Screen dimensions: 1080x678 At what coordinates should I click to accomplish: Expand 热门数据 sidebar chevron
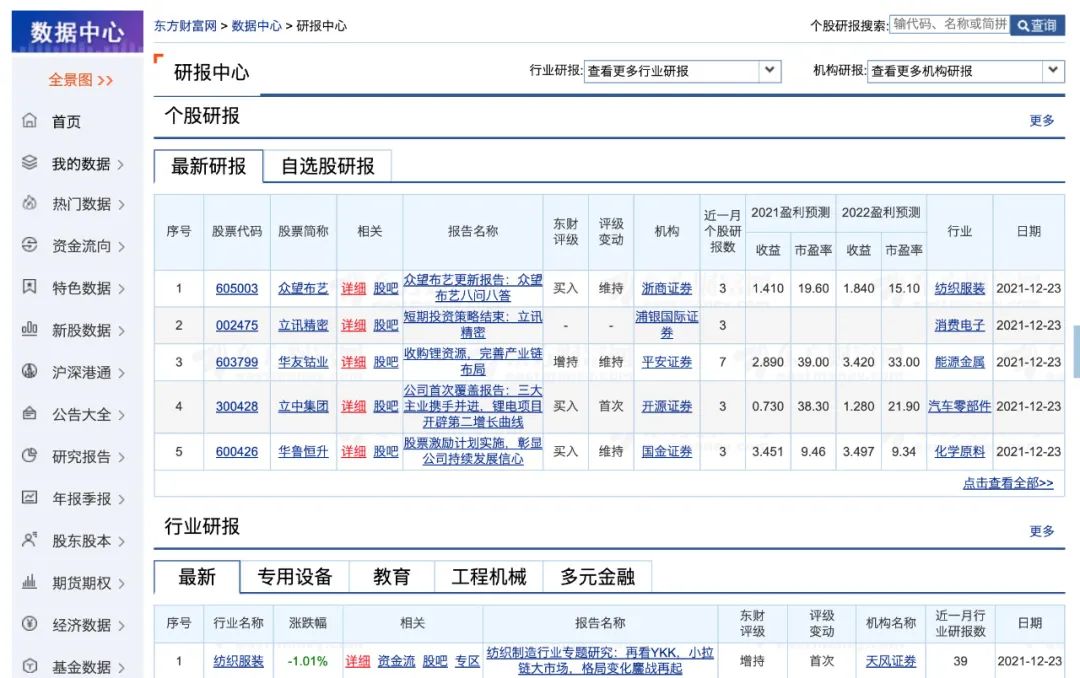tap(121, 205)
